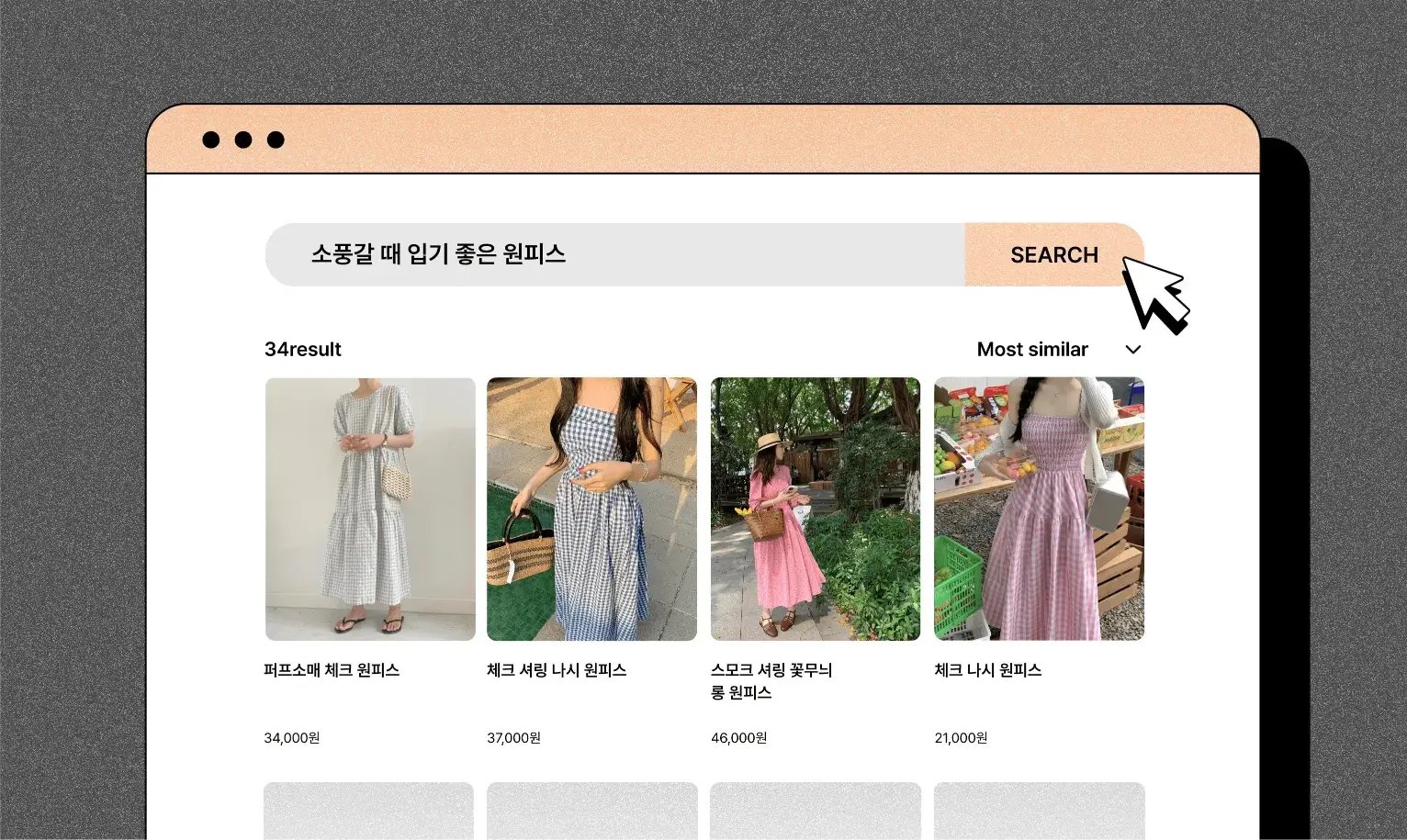
Task: Click the 34result results counter
Action: coord(302,349)
